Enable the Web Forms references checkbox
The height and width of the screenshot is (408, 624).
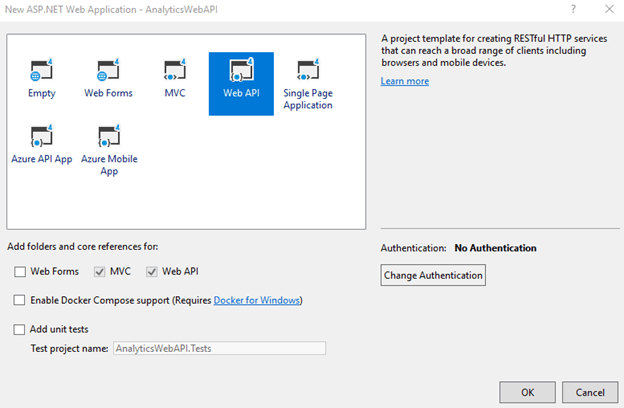coord(20,272)
